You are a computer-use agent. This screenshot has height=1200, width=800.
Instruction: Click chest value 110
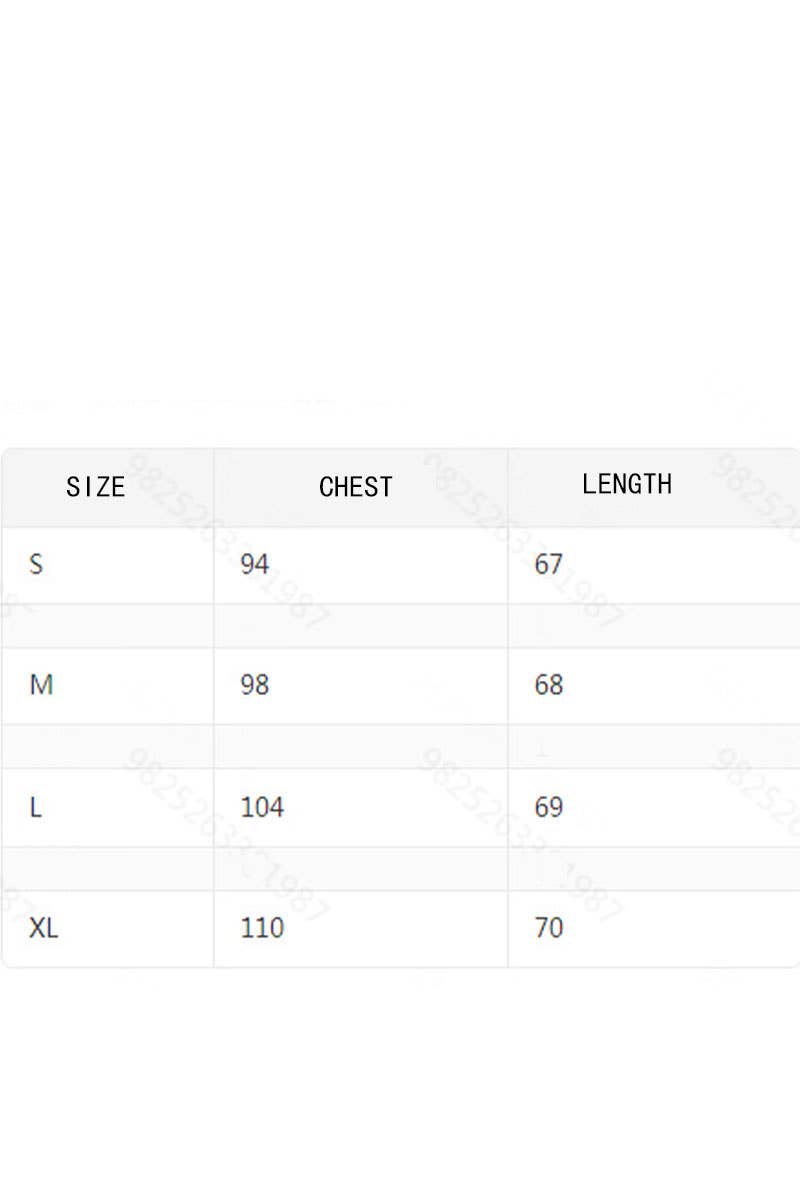click(262, 928)
